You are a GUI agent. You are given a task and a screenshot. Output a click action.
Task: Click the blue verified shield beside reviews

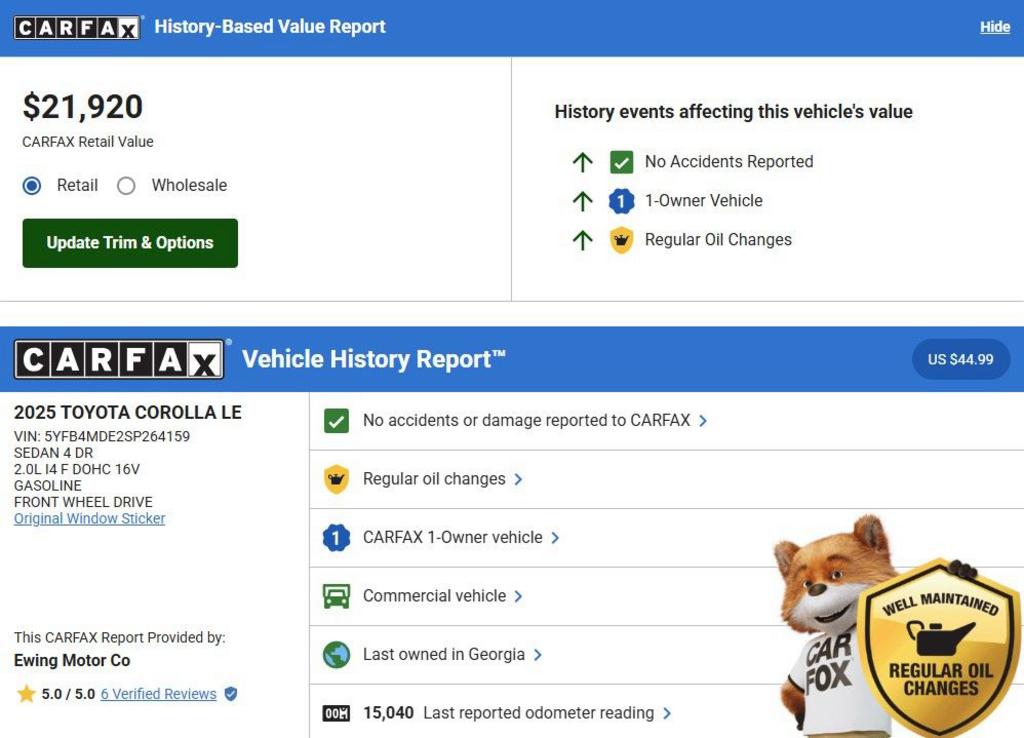tap(231, 694)
